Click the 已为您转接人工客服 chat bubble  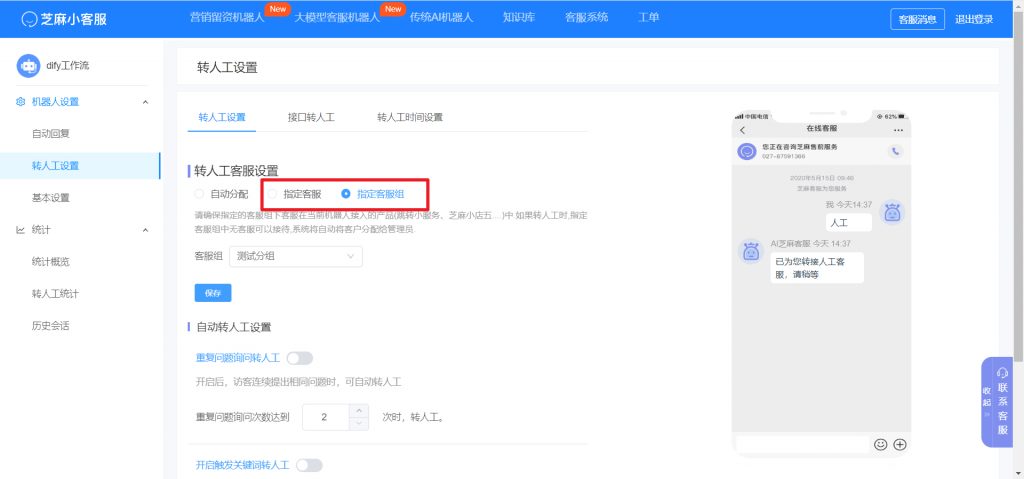pos(817,268)
